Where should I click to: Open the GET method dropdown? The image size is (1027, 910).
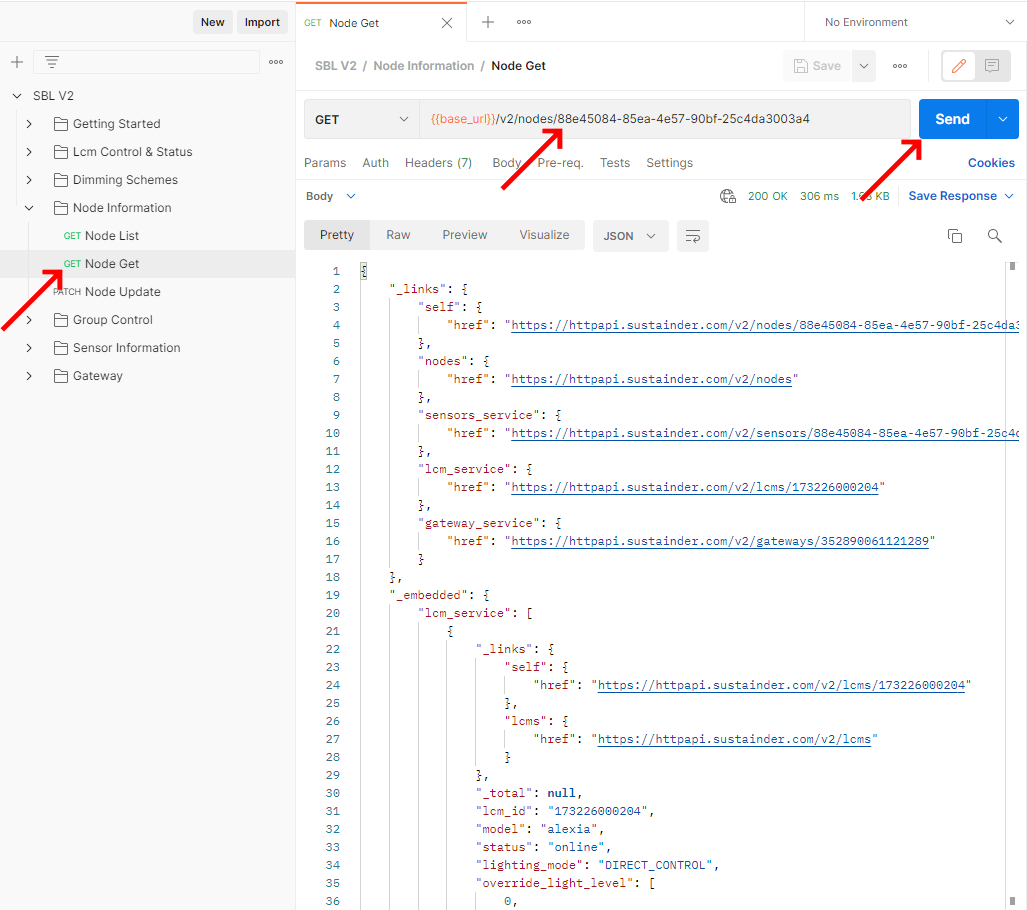pyautogui.click(x=361, y=118)
